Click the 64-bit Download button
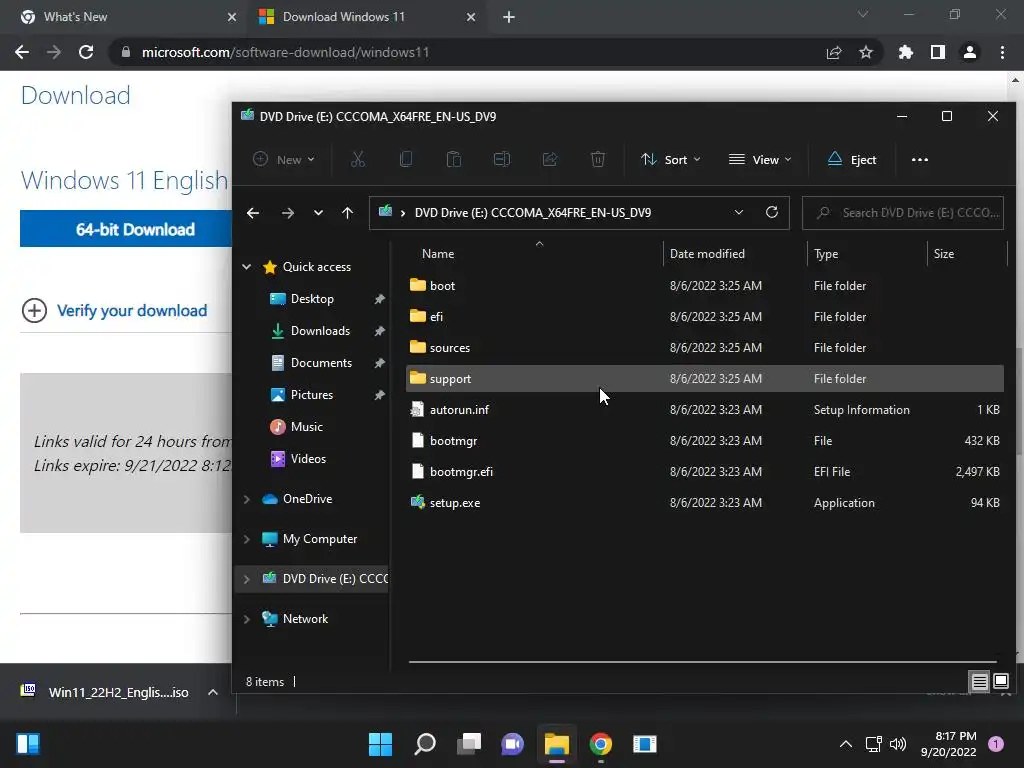Screen dimensions: 1024x768 point(126,229)
